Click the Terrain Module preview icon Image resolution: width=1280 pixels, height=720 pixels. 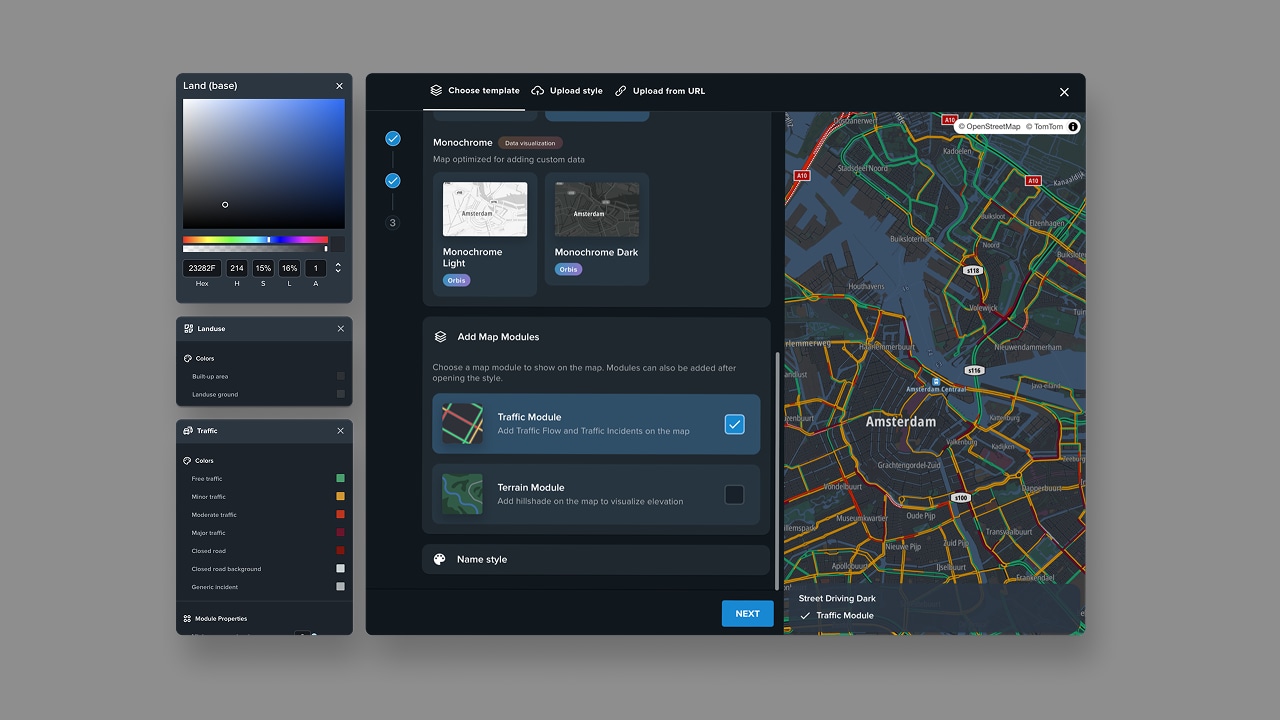462,494
